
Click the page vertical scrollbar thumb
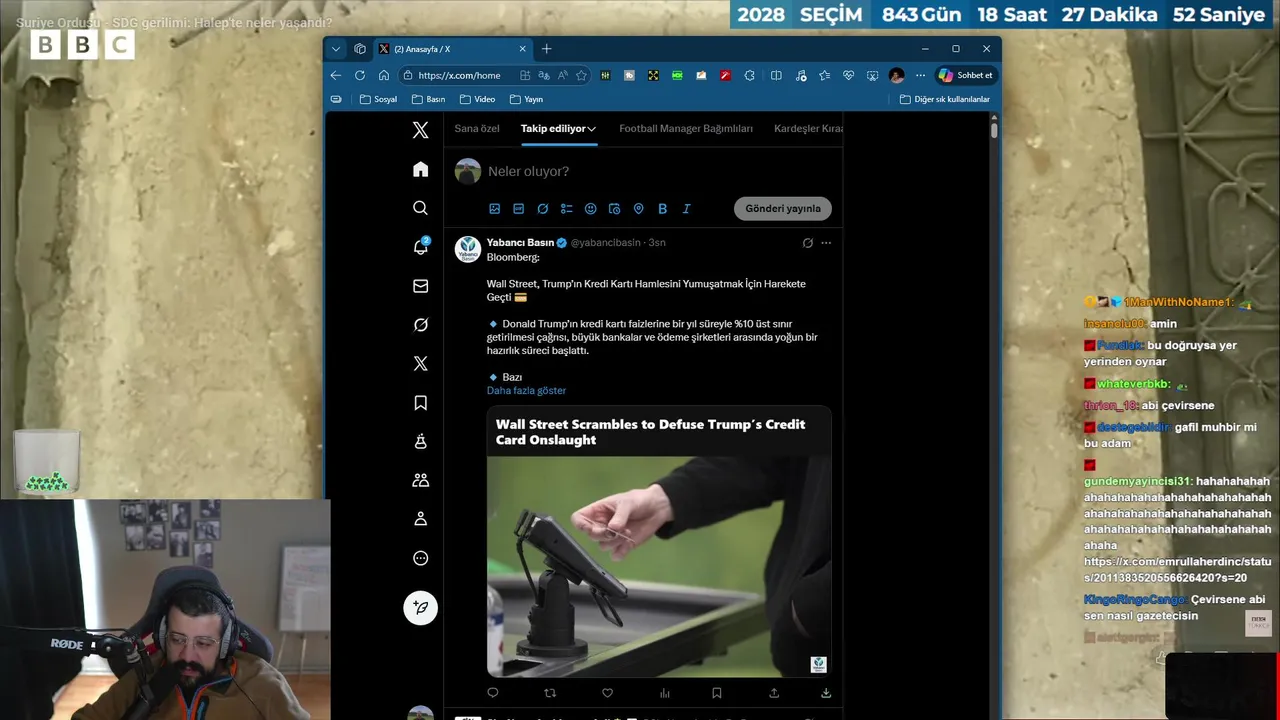click(994, 129)
